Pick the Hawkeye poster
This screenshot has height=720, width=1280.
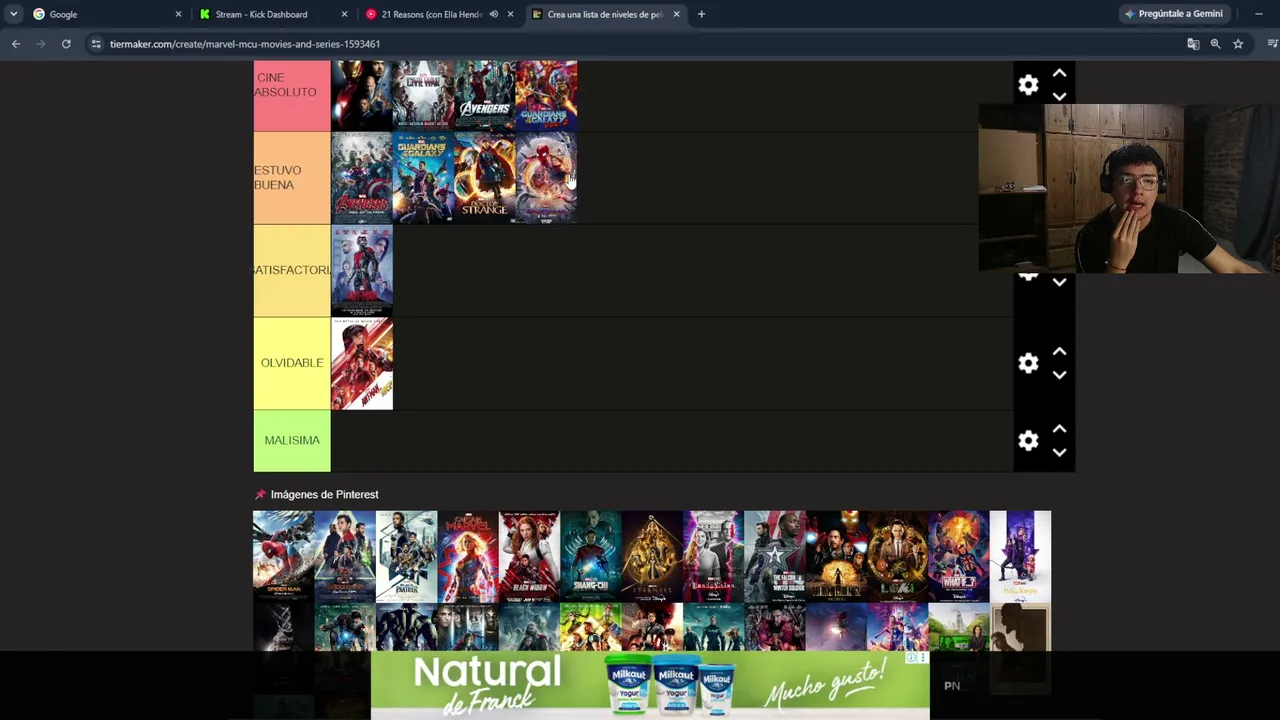1020,556
